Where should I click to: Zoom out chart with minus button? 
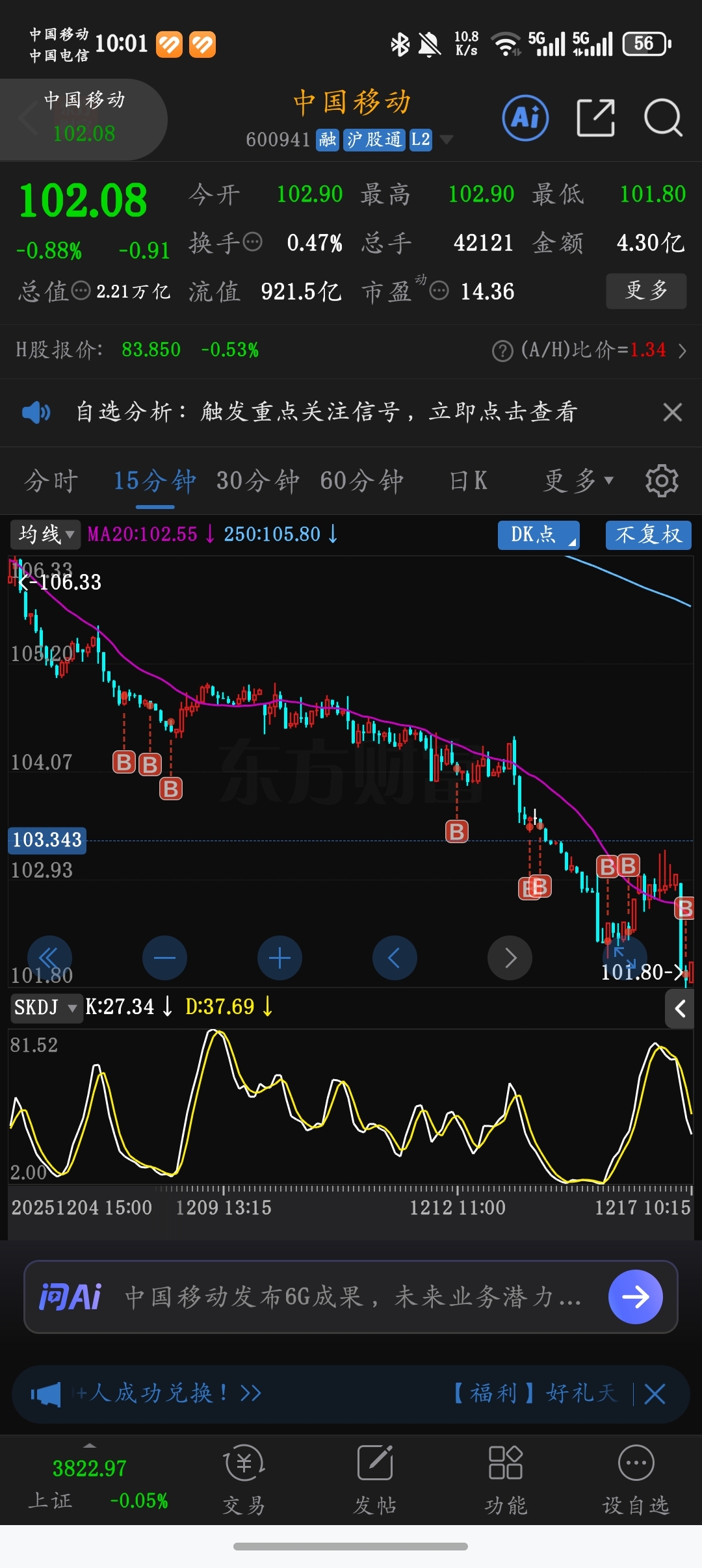164,958
